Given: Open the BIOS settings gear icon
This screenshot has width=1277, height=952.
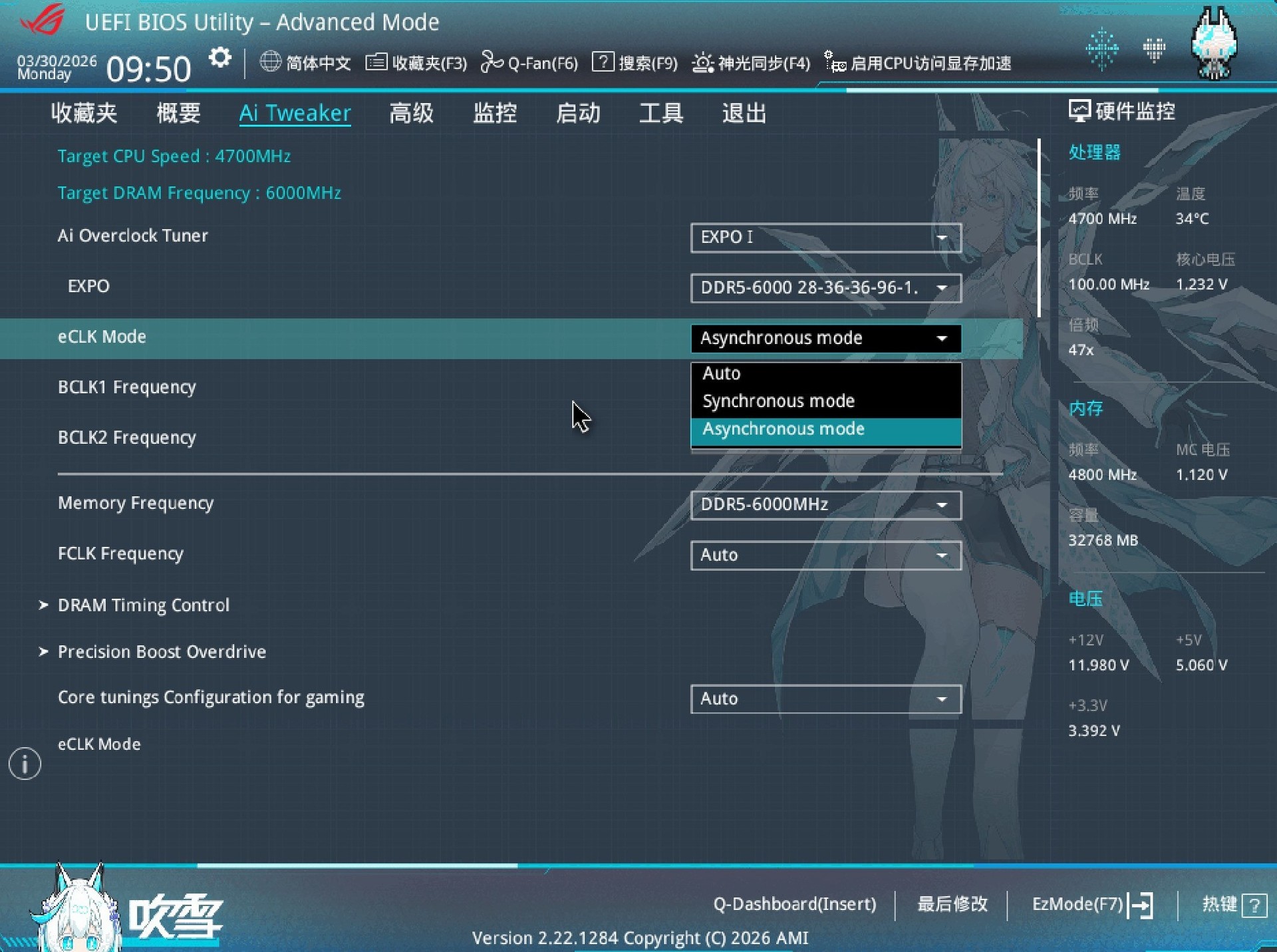Looking at the screenshot, I should 219,59.
